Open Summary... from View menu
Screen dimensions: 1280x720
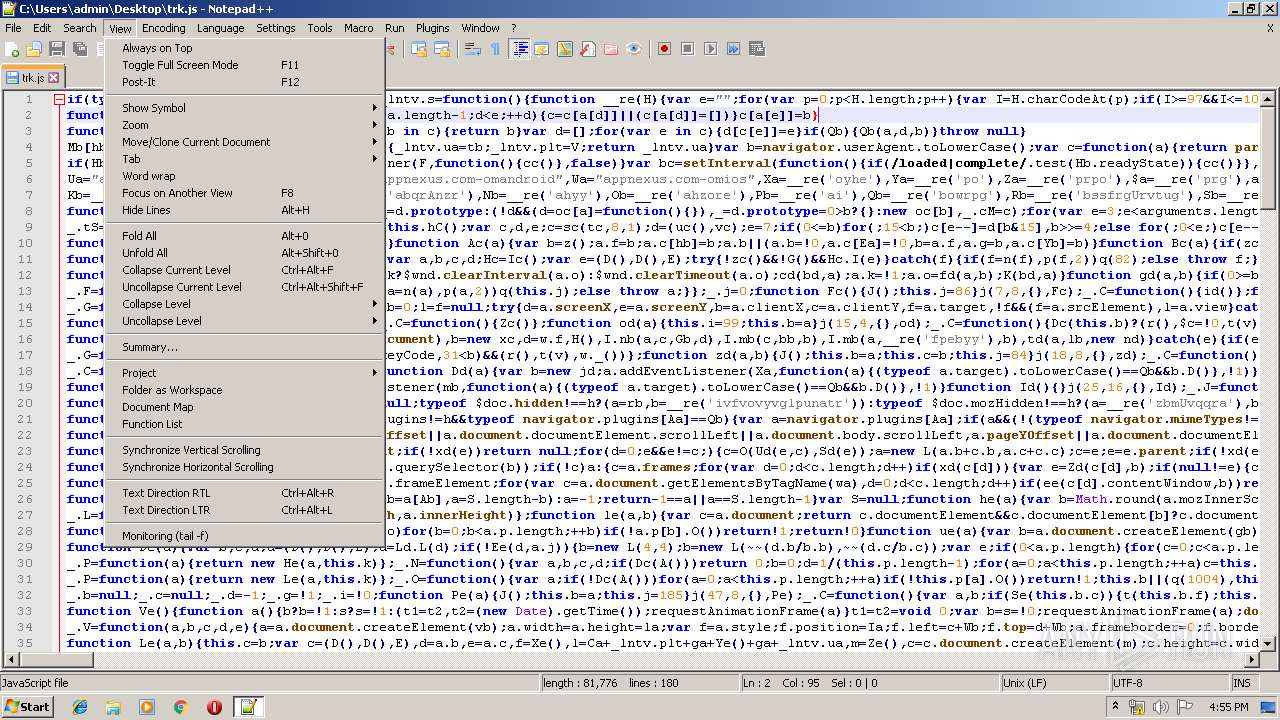click(x=245, y=347)
